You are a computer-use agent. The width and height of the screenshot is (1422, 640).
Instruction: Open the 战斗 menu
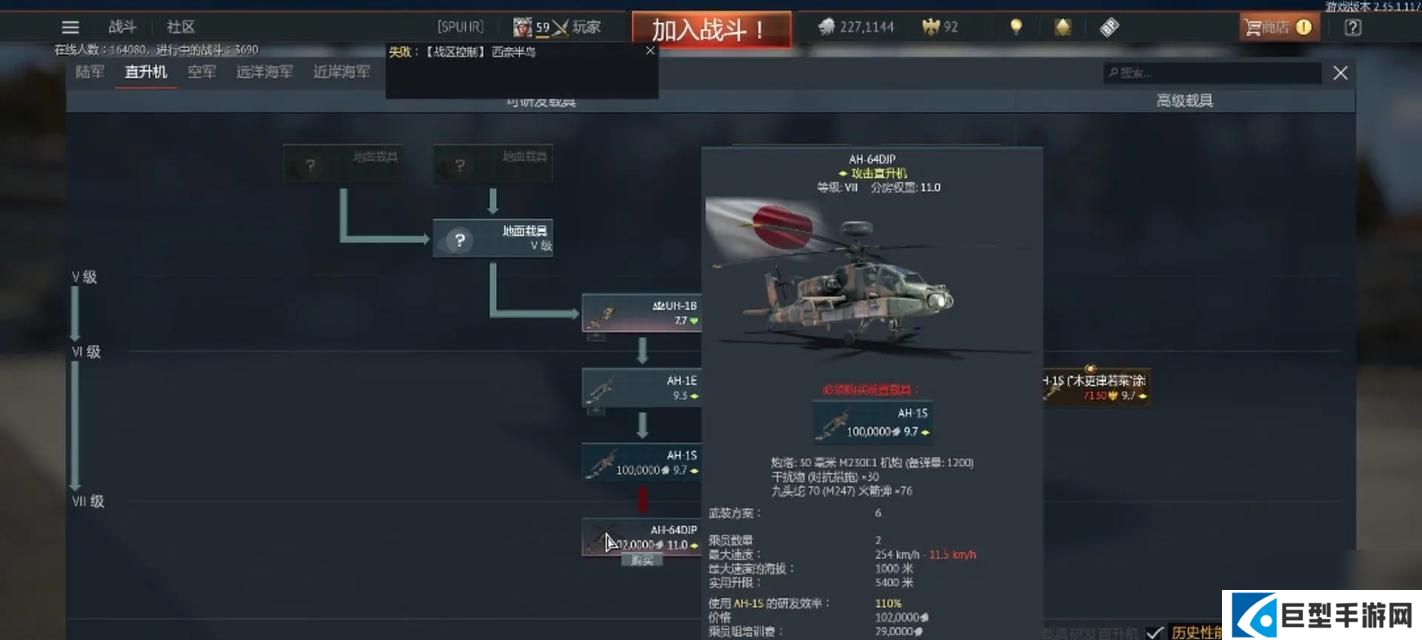pos(122,27)
